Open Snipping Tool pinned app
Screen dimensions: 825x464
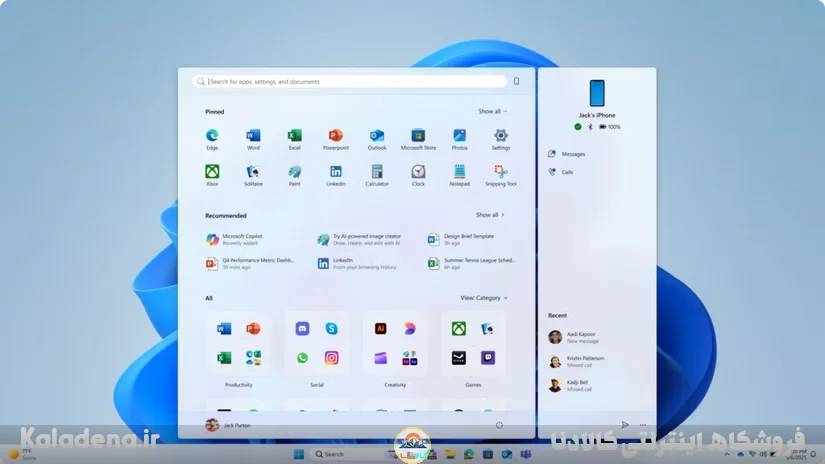click(x=501, y=175)
